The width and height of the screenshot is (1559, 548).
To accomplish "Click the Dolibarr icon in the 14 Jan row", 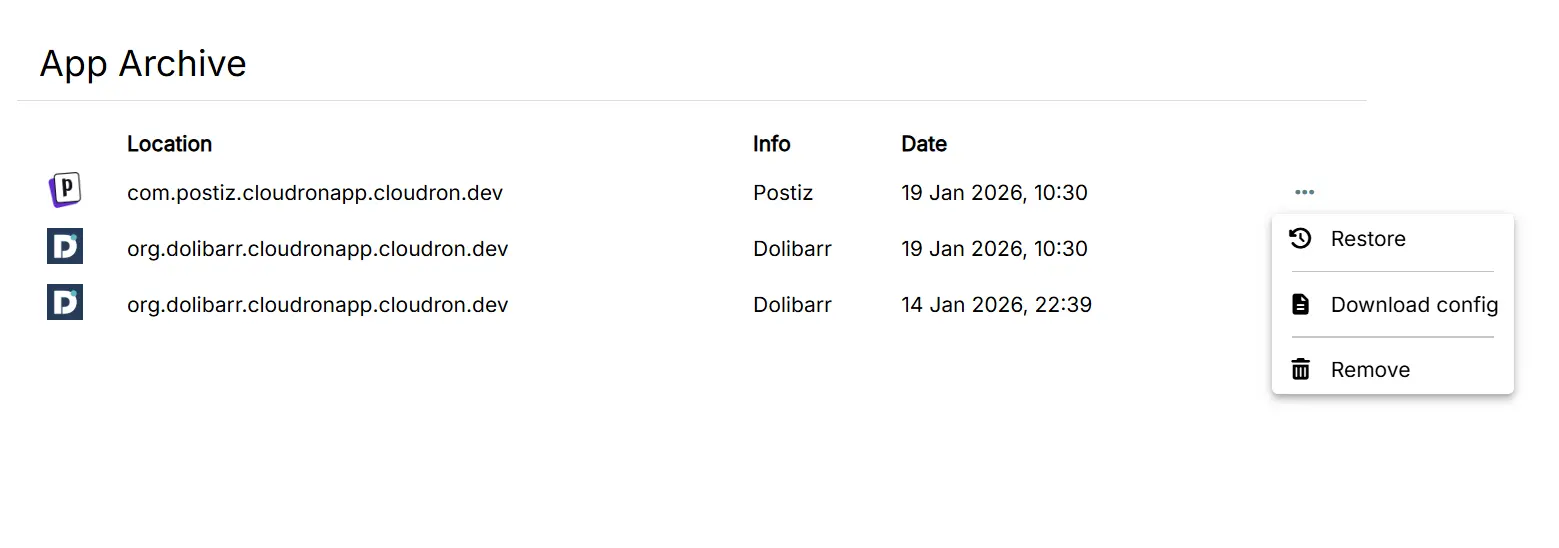I will pyautogui.click(x=65, y=302).
